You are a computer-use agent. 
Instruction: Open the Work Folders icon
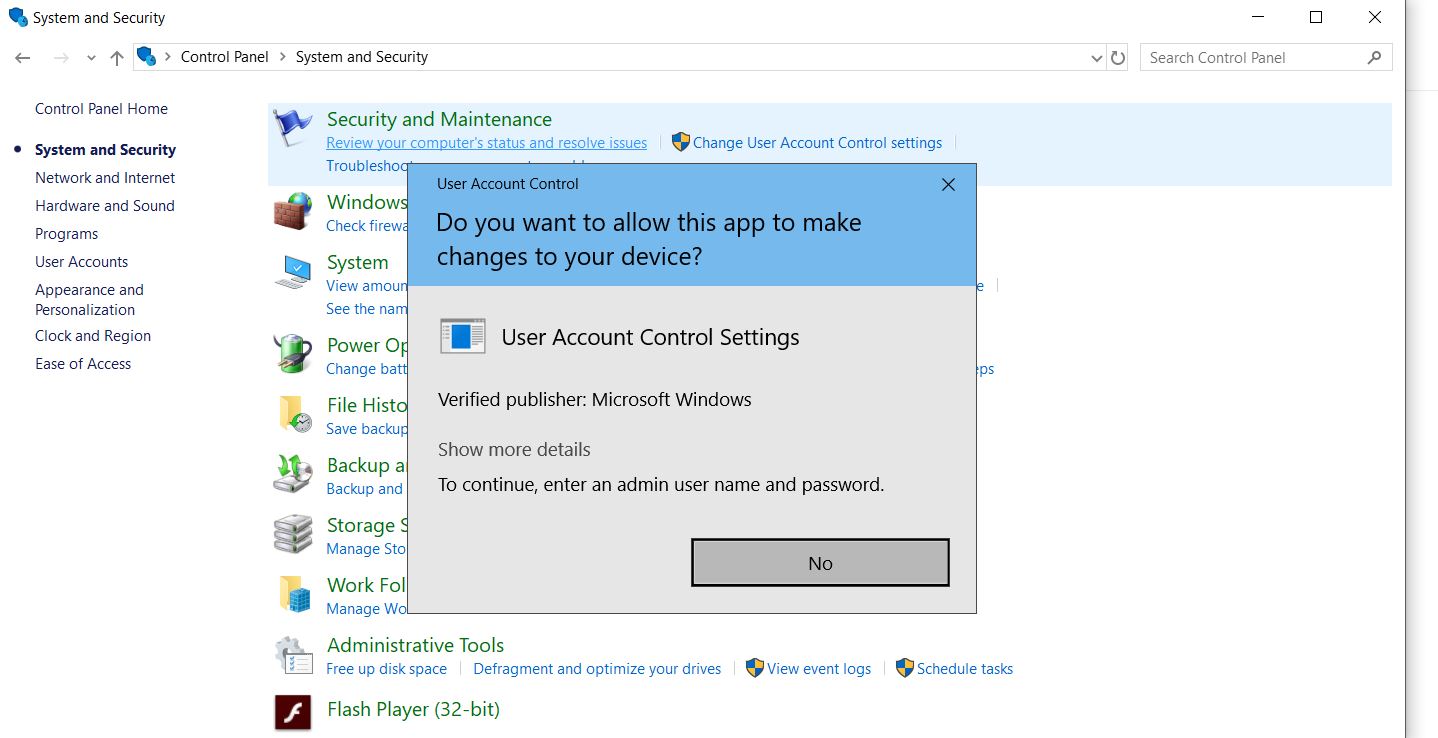click(x=294, y=594)
